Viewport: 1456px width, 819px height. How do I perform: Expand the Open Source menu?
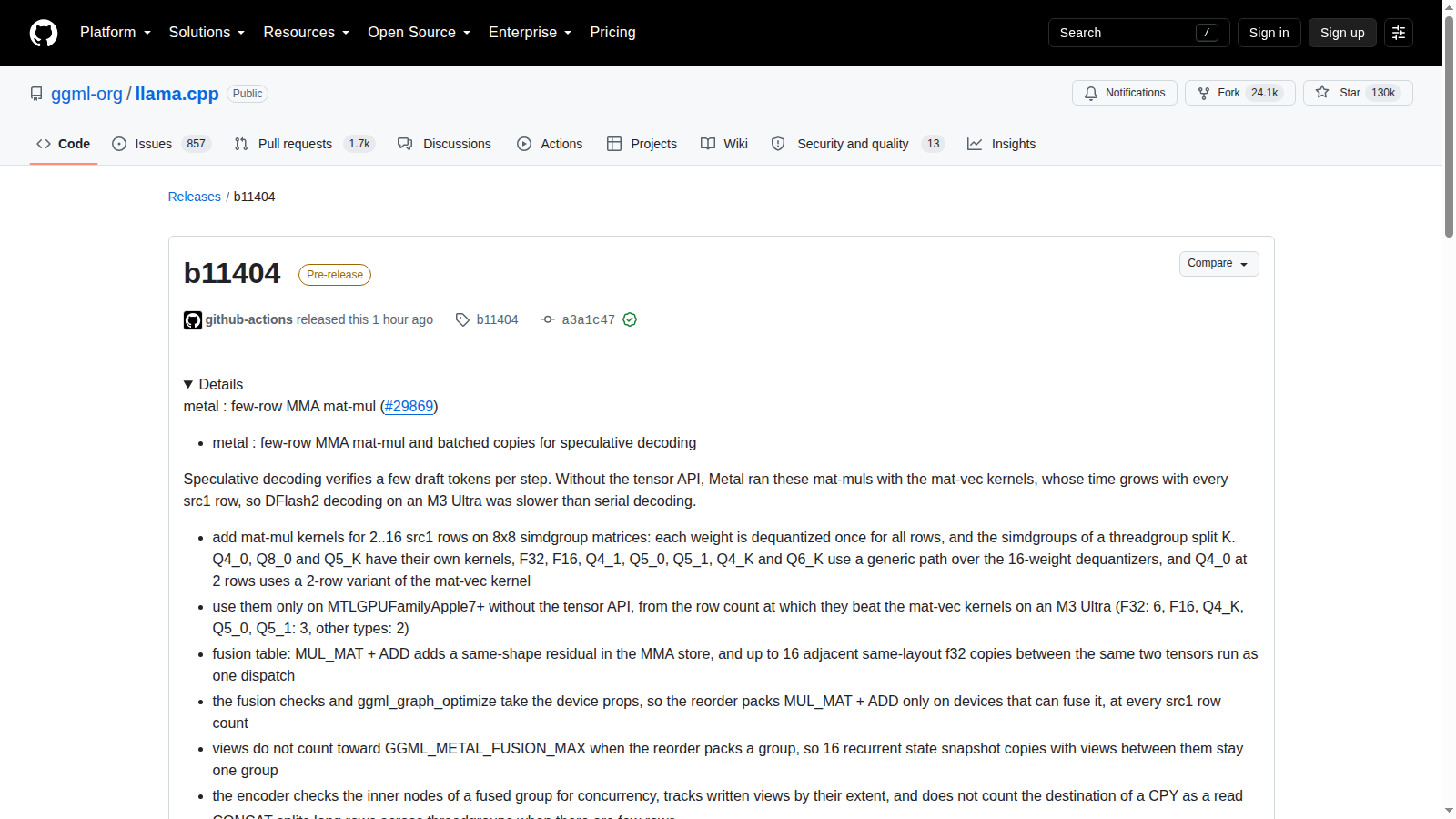pyautogui.click(x=420, y=33)
